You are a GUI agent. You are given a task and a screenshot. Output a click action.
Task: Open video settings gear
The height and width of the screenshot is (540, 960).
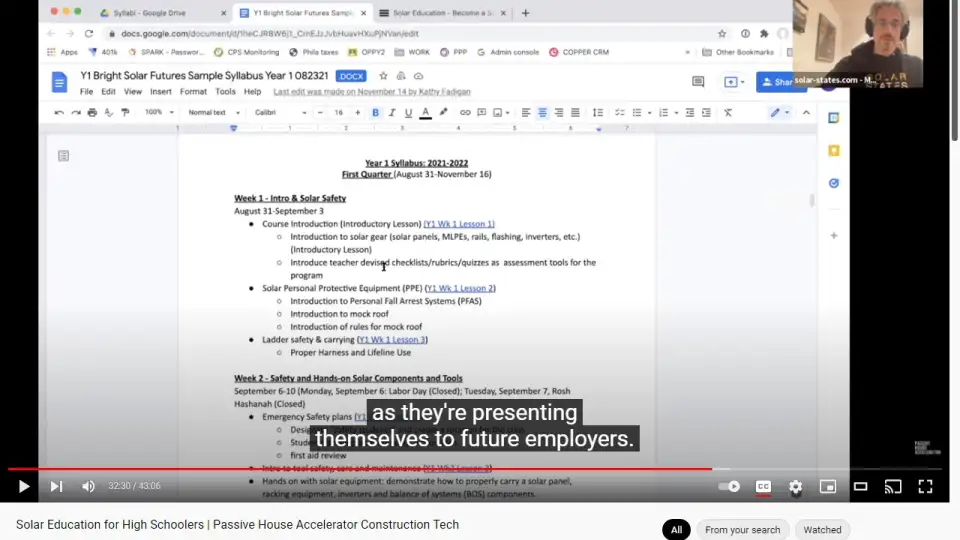coord(795,487)
